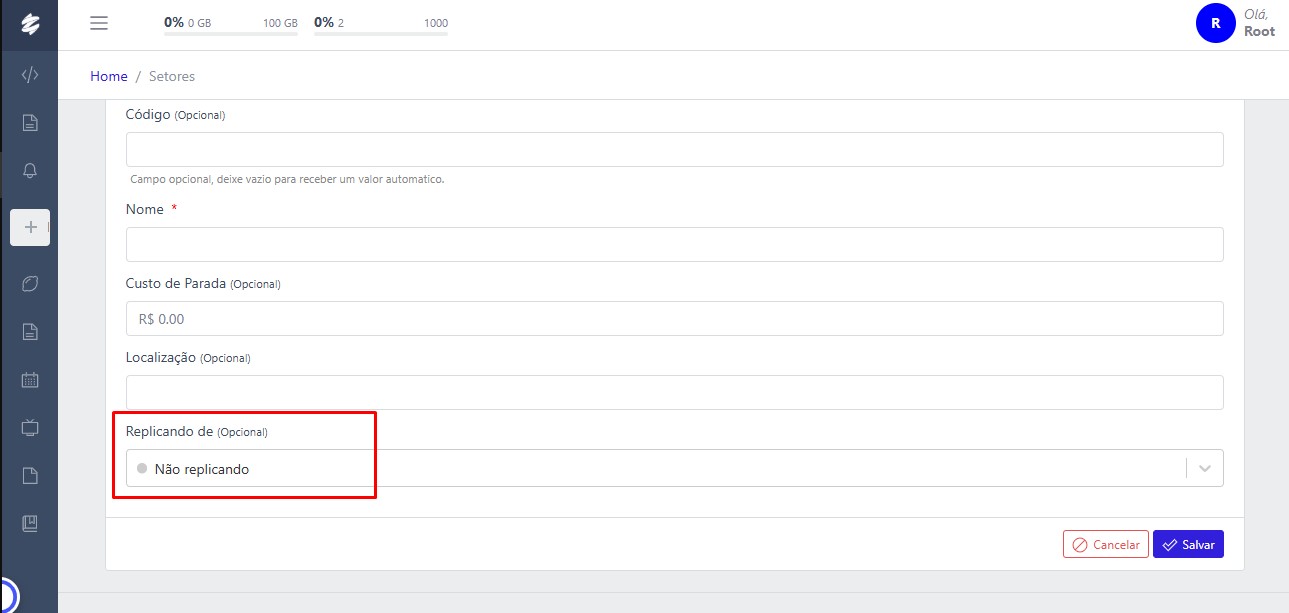The width and height of the screenshot is (1289, 613).
Task: Click the storage usage progress bar 100 GB
Action: [231, 33]
